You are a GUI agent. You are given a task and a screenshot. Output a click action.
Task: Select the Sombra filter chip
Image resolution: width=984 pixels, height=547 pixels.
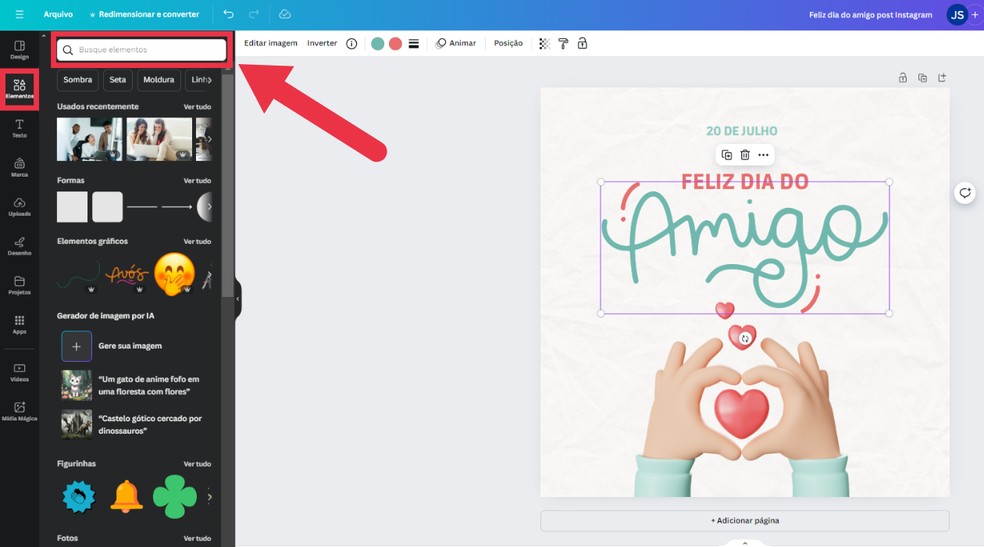[77, 80]
